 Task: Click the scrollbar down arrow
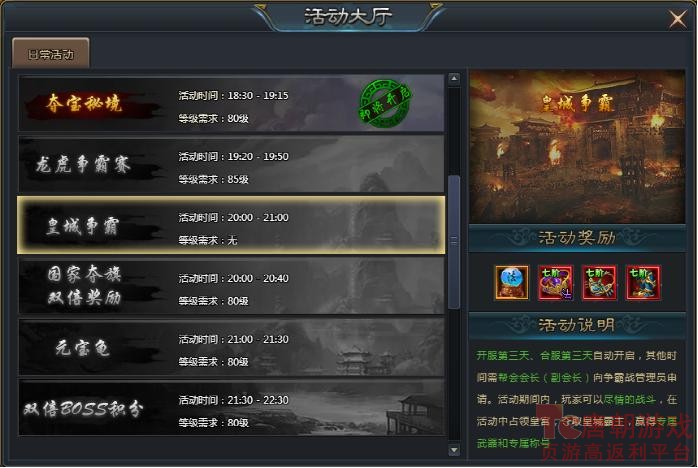454,450
